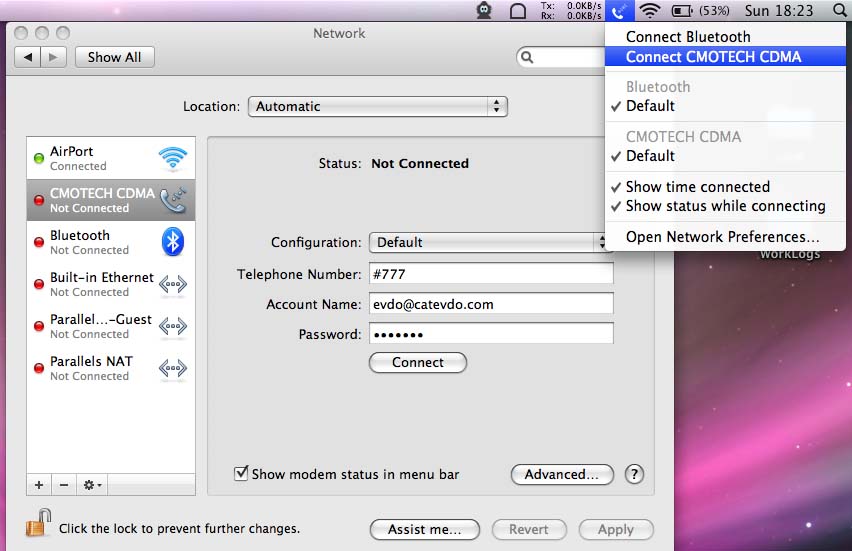Click the Connect button below Password
Viewport: 852px width, 551px height.
point(418,362)
